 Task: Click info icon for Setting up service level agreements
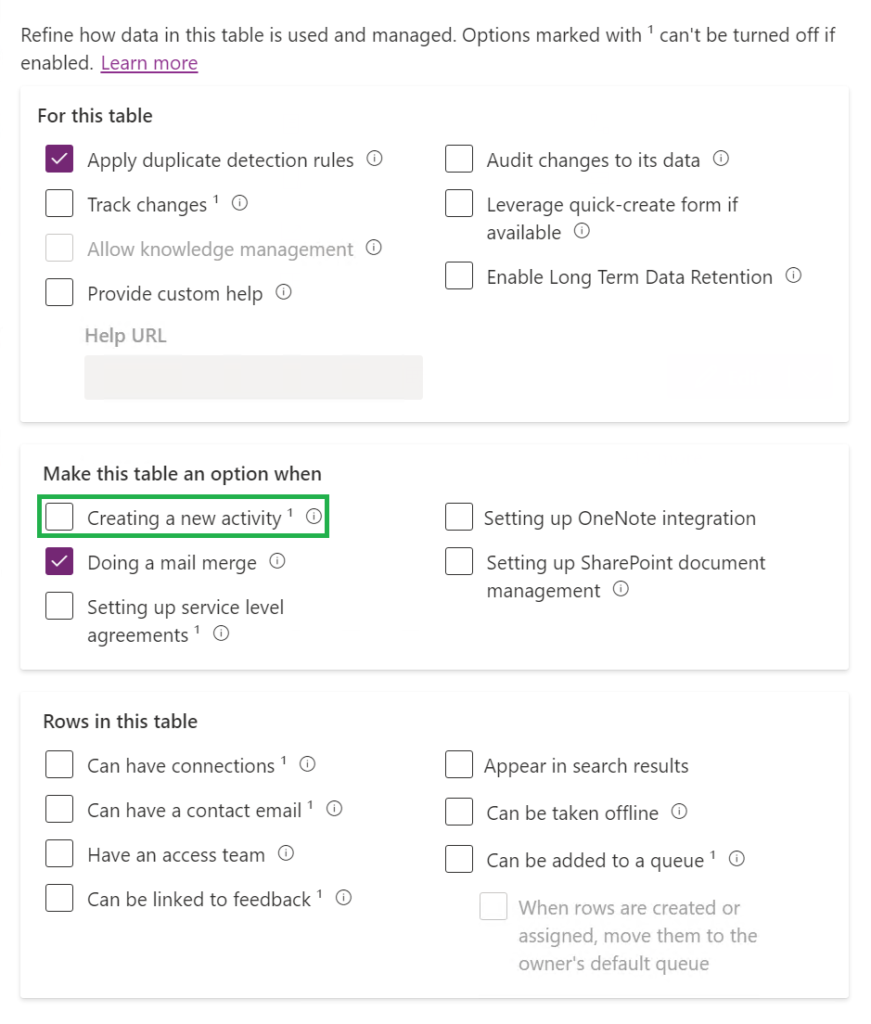click(220, 632)
